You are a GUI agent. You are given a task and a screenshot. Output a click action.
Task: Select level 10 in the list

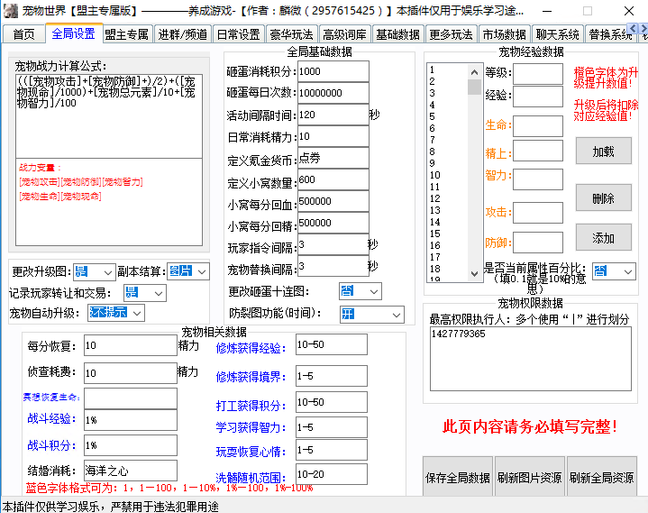447,175
